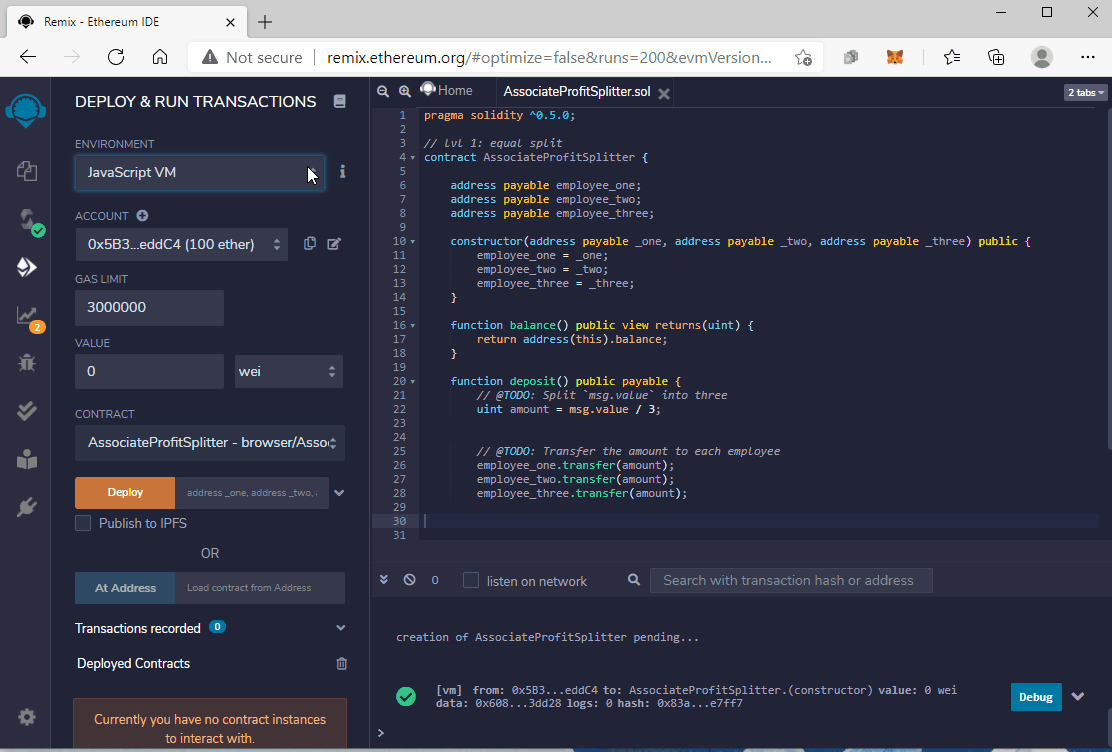Clear the terminal console
Screen dimensions: 1112x752
tap(410, 580)
